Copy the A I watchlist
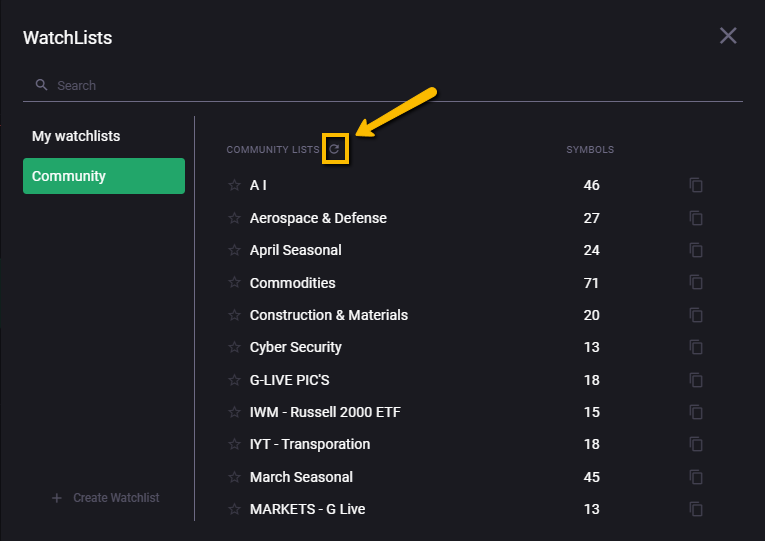 click(696, 185)
